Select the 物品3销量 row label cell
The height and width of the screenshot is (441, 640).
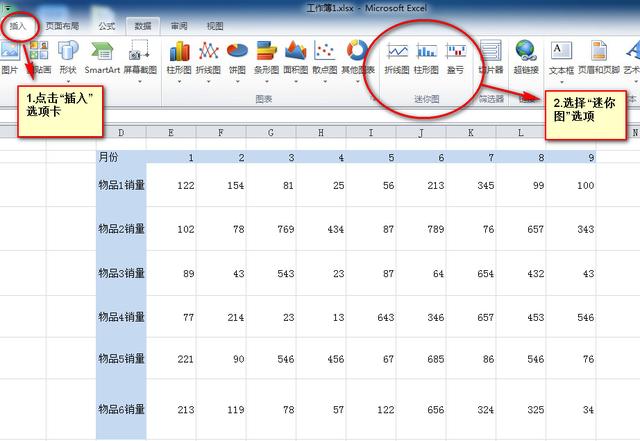click(x=121, y=273)
